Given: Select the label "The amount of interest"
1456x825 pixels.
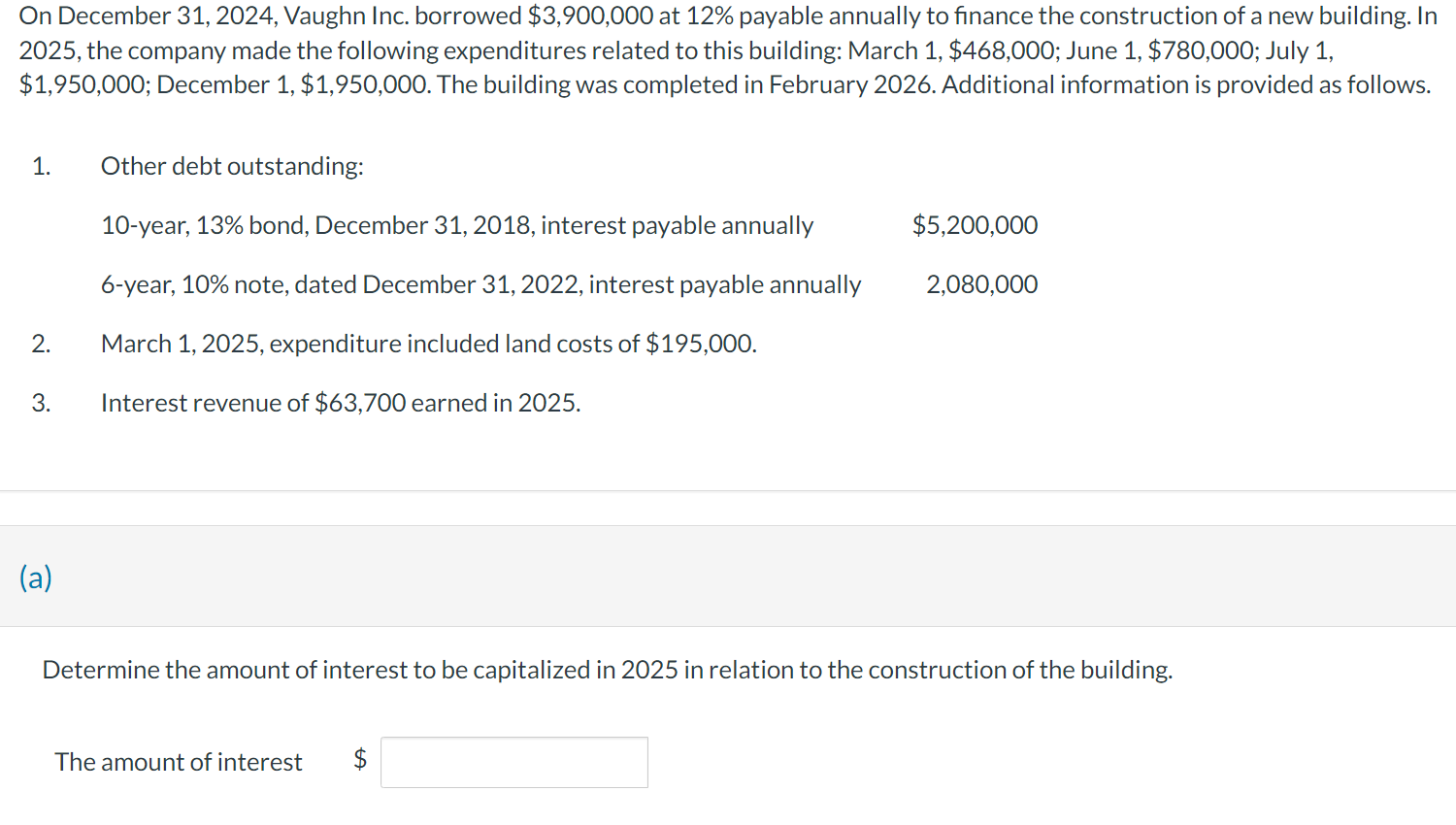Looking at the screenshot, I should pyautogui.click(x=178, y=762).
